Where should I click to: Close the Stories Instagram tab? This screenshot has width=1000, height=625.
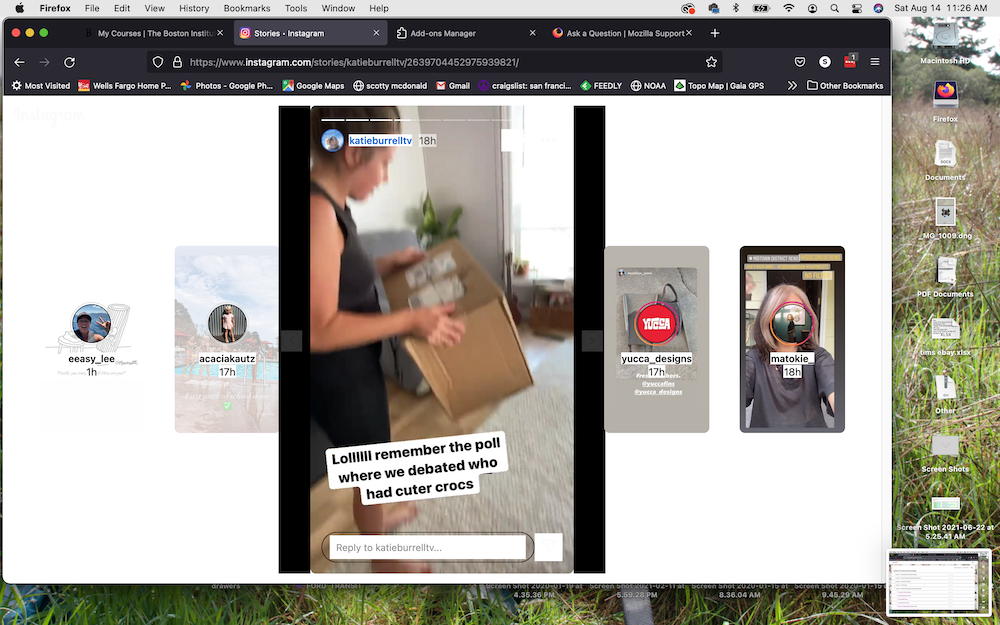click(x=376, y=33)
